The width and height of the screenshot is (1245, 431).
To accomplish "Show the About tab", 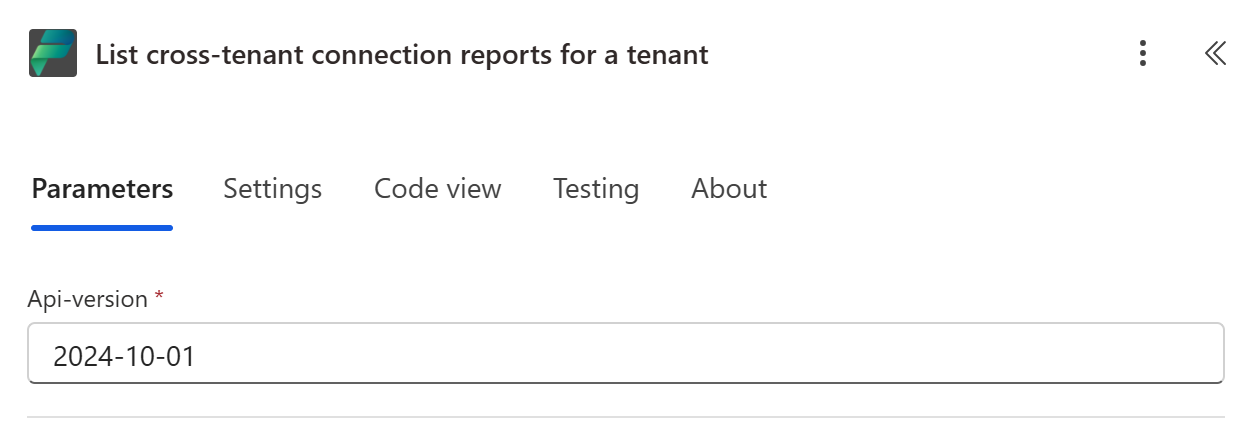I will click(x=729, y=189).
